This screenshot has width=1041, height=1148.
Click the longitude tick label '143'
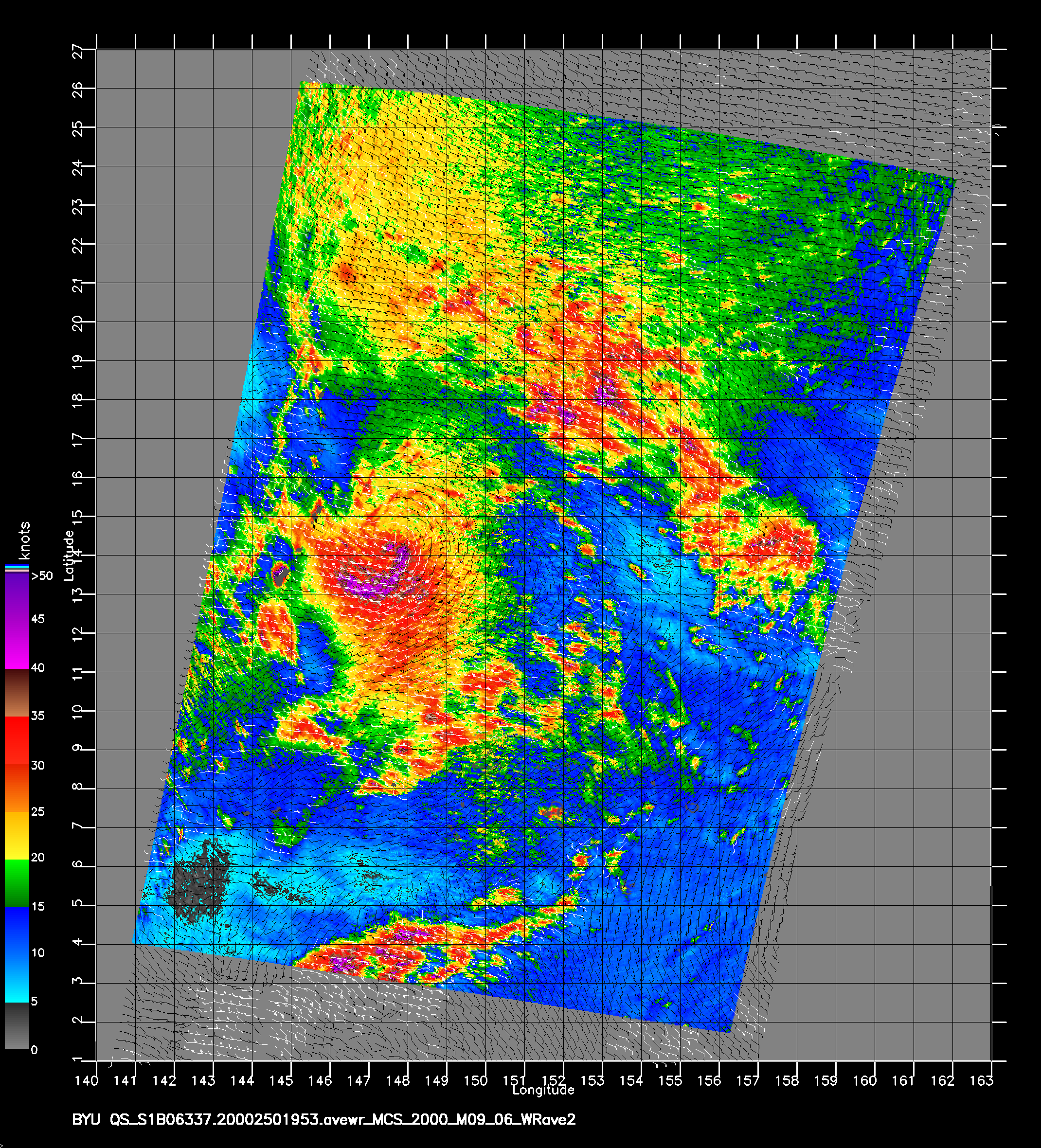coord(203,1080)
